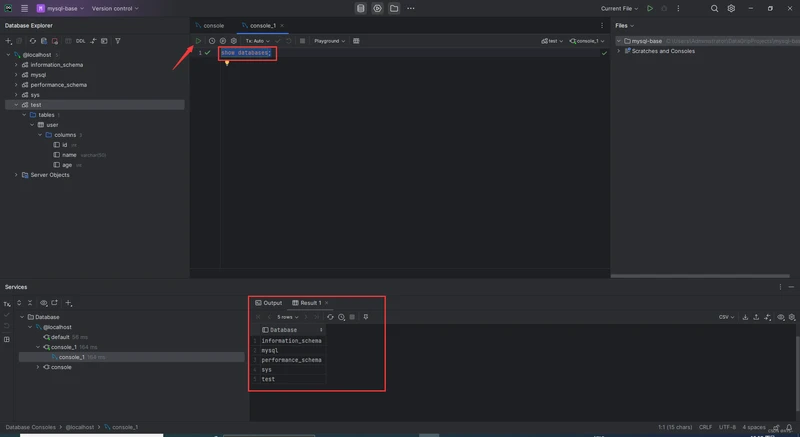Click the Add service plus icon in Services
Viewport: 800px width, 437px height.
[68, 303]
